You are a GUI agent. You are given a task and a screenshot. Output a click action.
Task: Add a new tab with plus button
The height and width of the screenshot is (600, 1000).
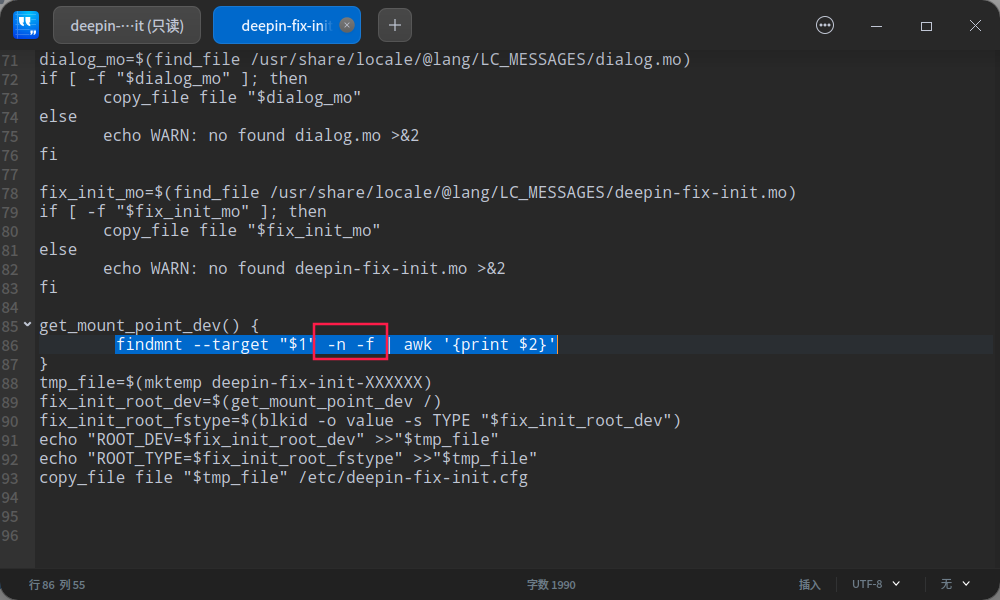coord(395,25)
